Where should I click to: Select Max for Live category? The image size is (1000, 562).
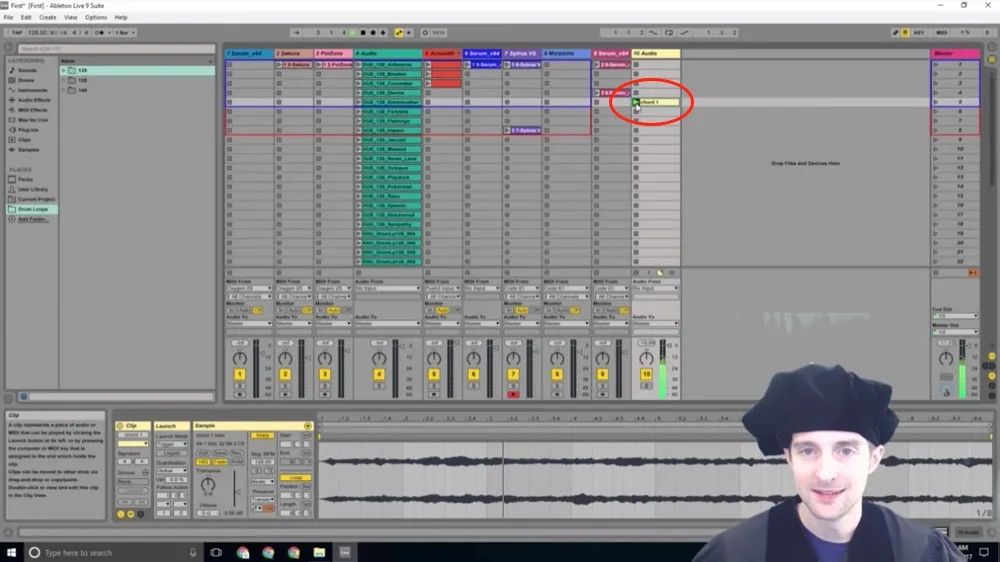[x=32, y=120]
